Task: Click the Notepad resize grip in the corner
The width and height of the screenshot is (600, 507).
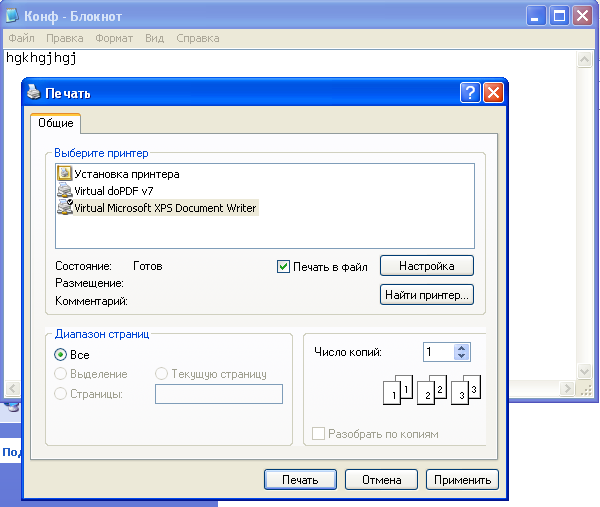Action: [x=586, y=390]
